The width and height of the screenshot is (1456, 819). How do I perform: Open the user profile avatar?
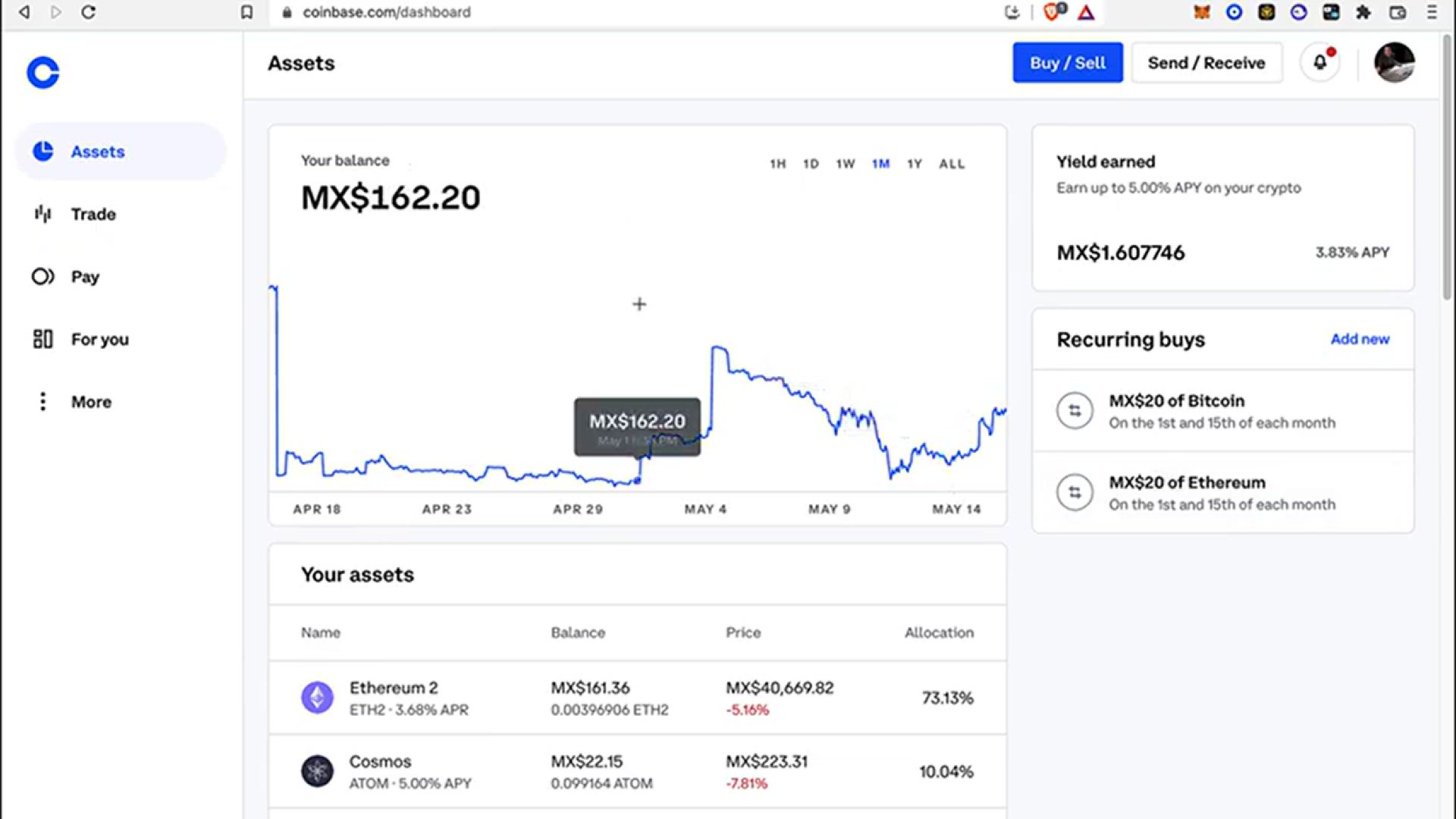1394,62
